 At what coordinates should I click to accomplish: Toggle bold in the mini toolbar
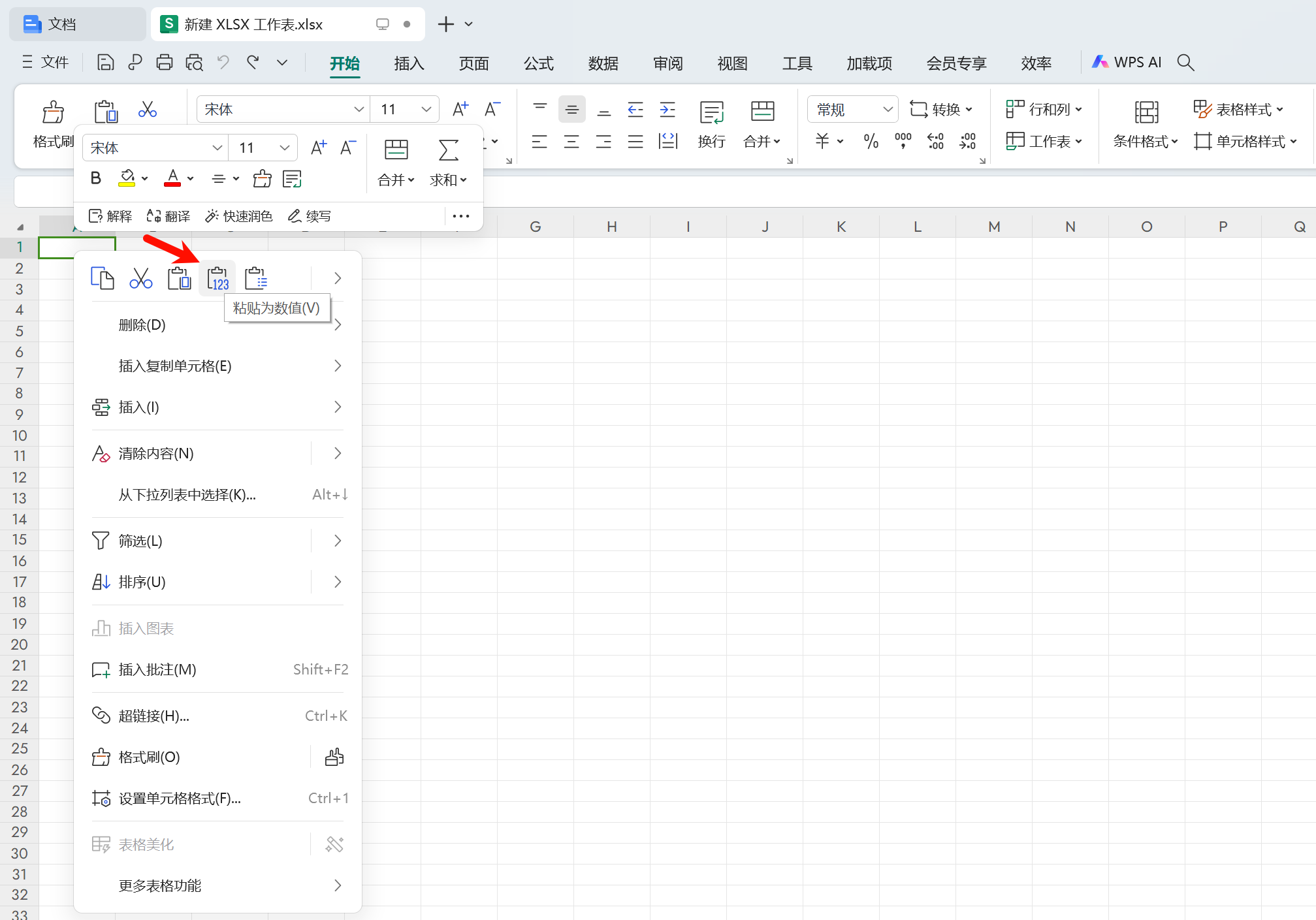click(96, 178)
